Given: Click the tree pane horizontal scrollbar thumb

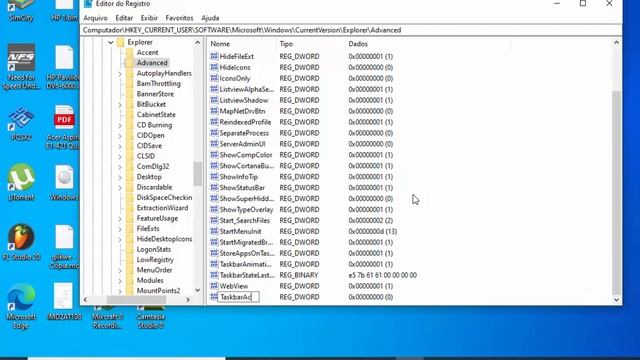Looking at the screenshot, I should click(136, 300).
